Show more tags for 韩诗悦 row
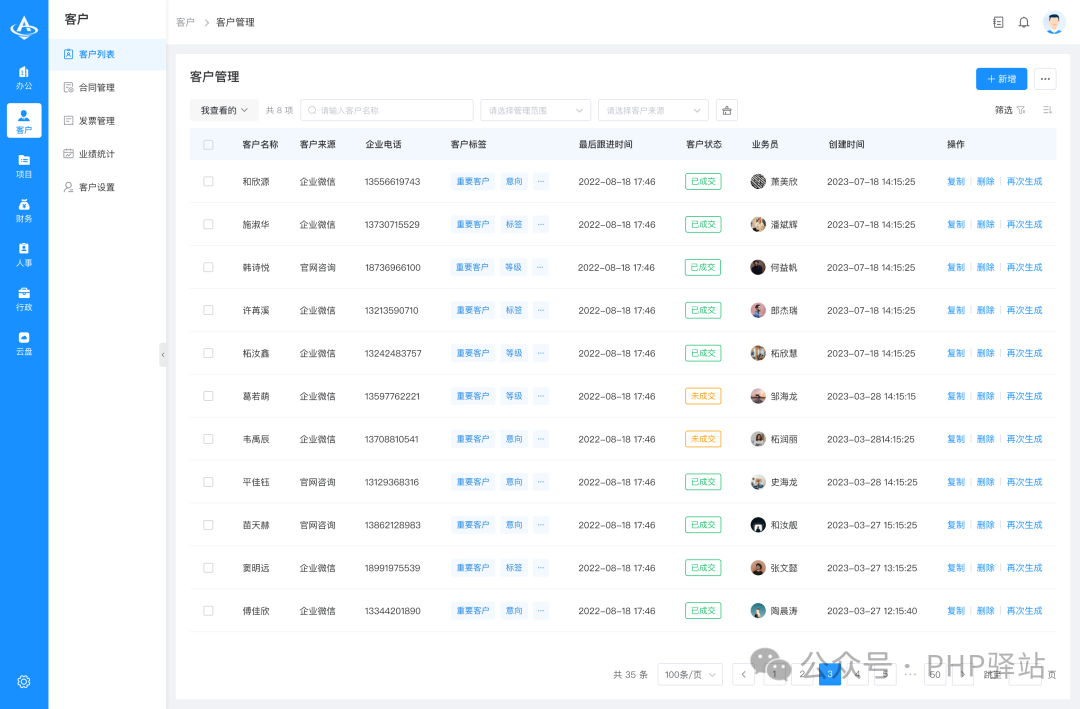This screenshot has height=709, width=1080. coord(540,267)
